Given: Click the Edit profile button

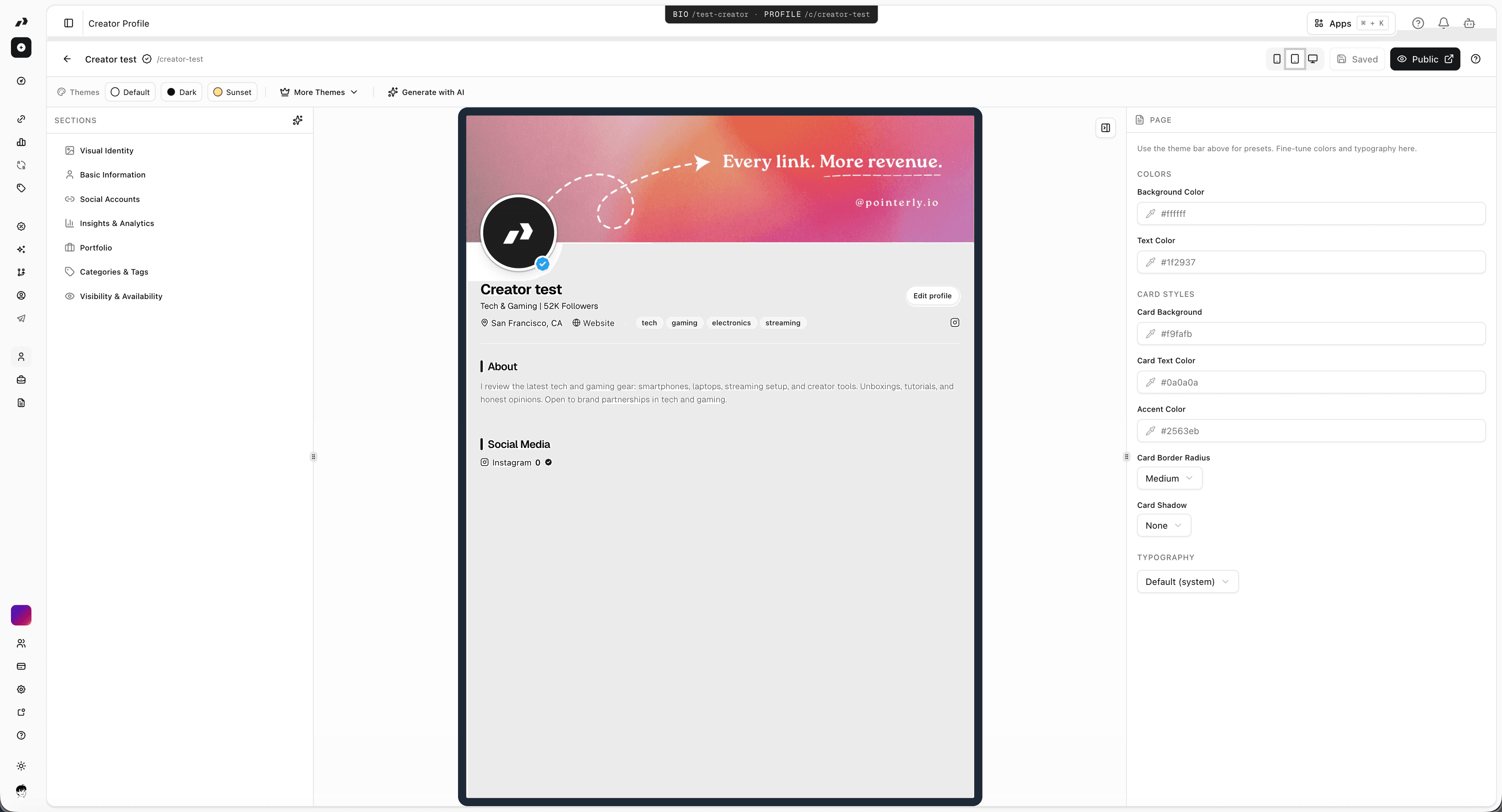Looking at the screenshot, I should 932,296.
